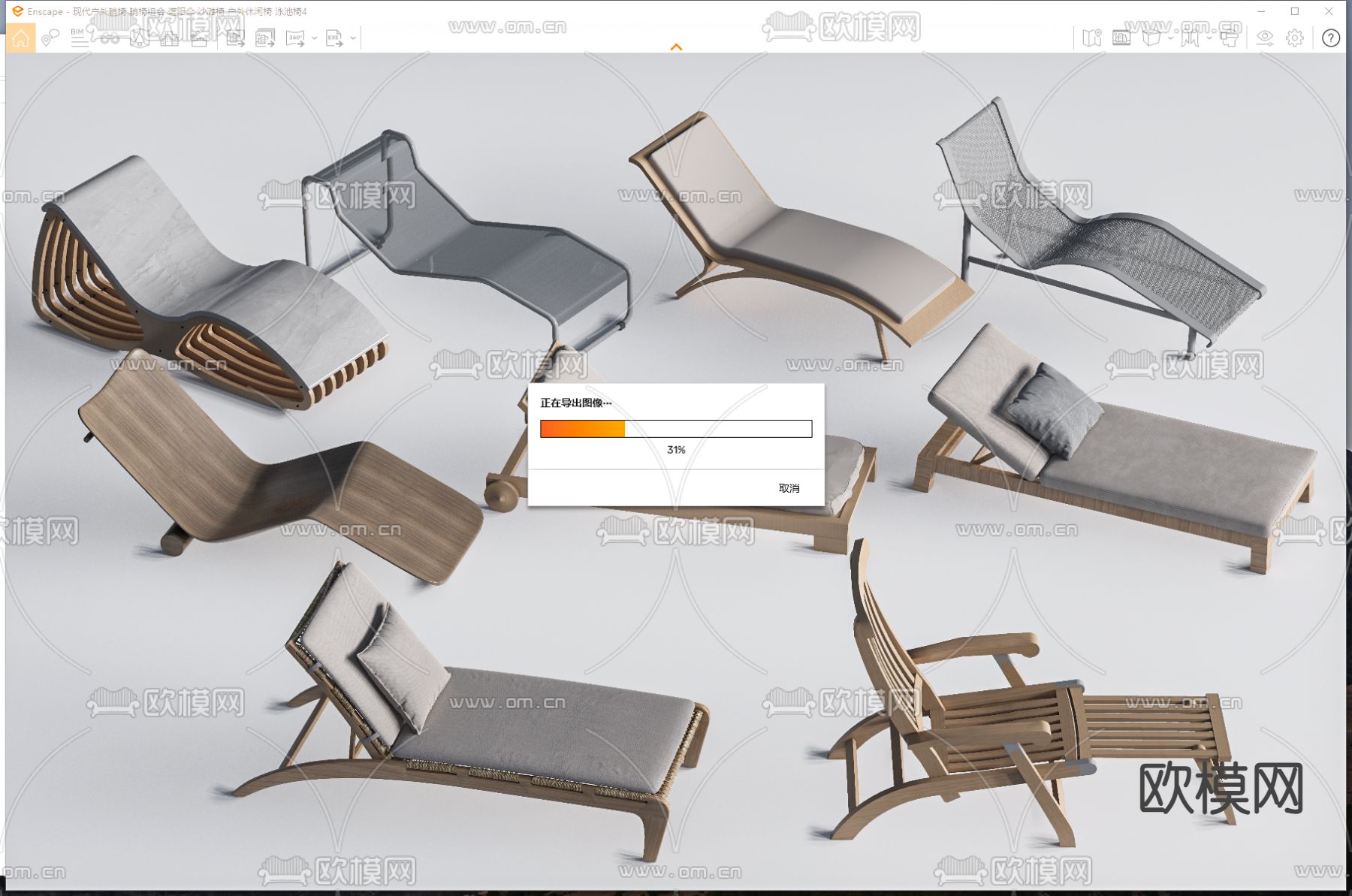Expand the cube view mode dropdown
Viewport: 1352px width, 896px height.
[1170, 38]
